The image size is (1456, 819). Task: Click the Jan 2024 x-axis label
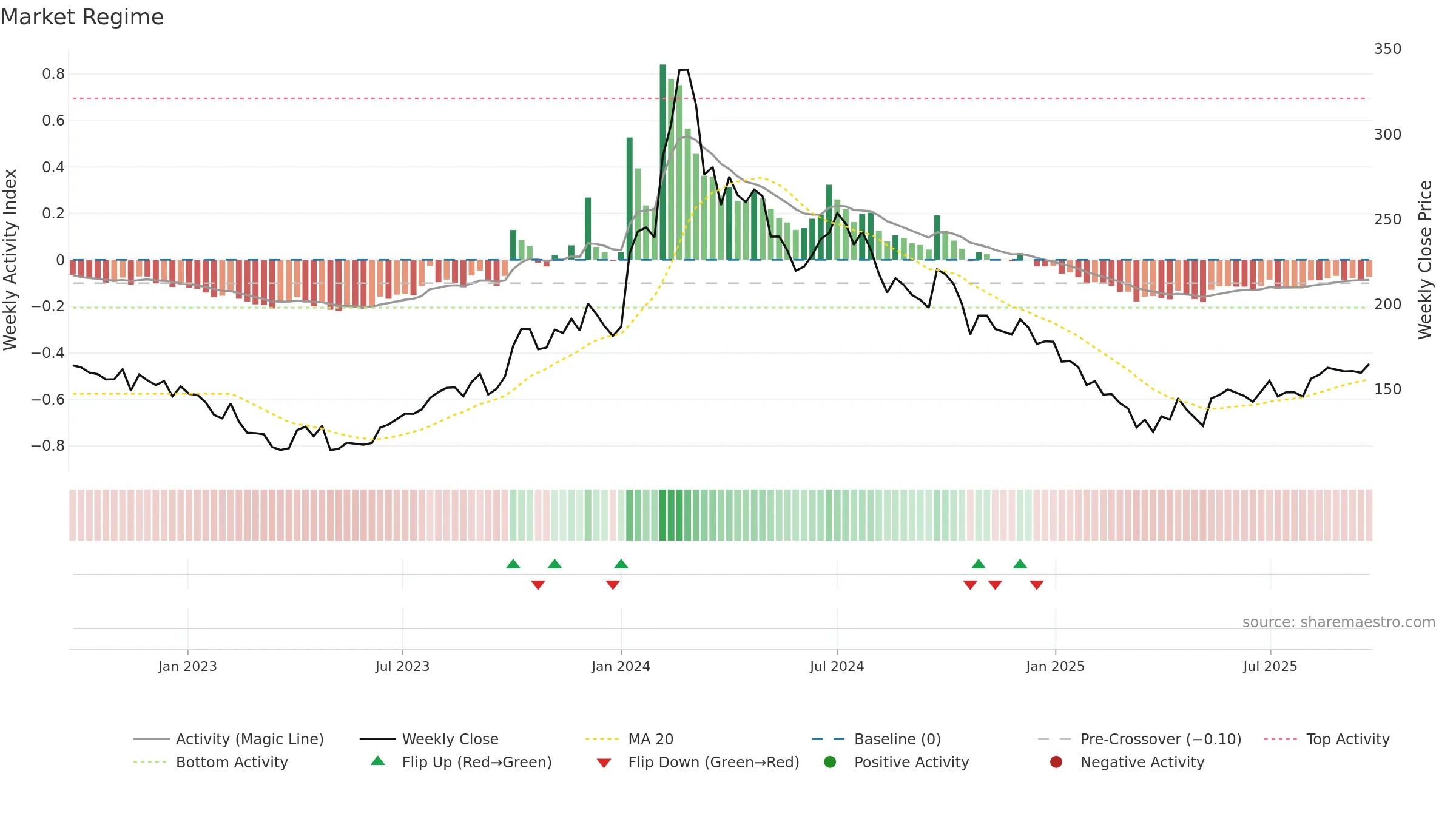pos(621,666)
